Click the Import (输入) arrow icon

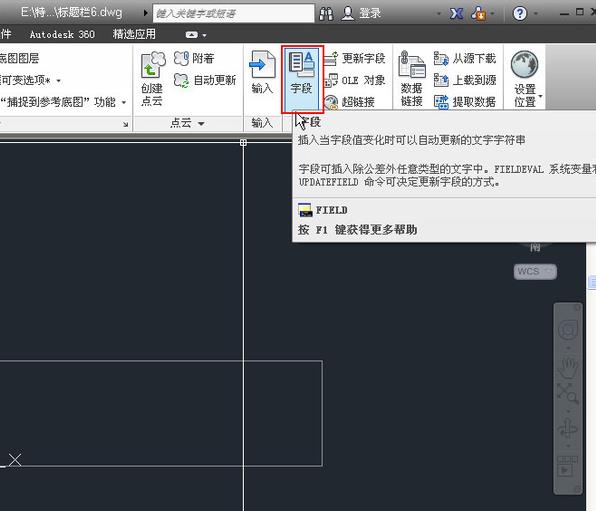[262, 64]
